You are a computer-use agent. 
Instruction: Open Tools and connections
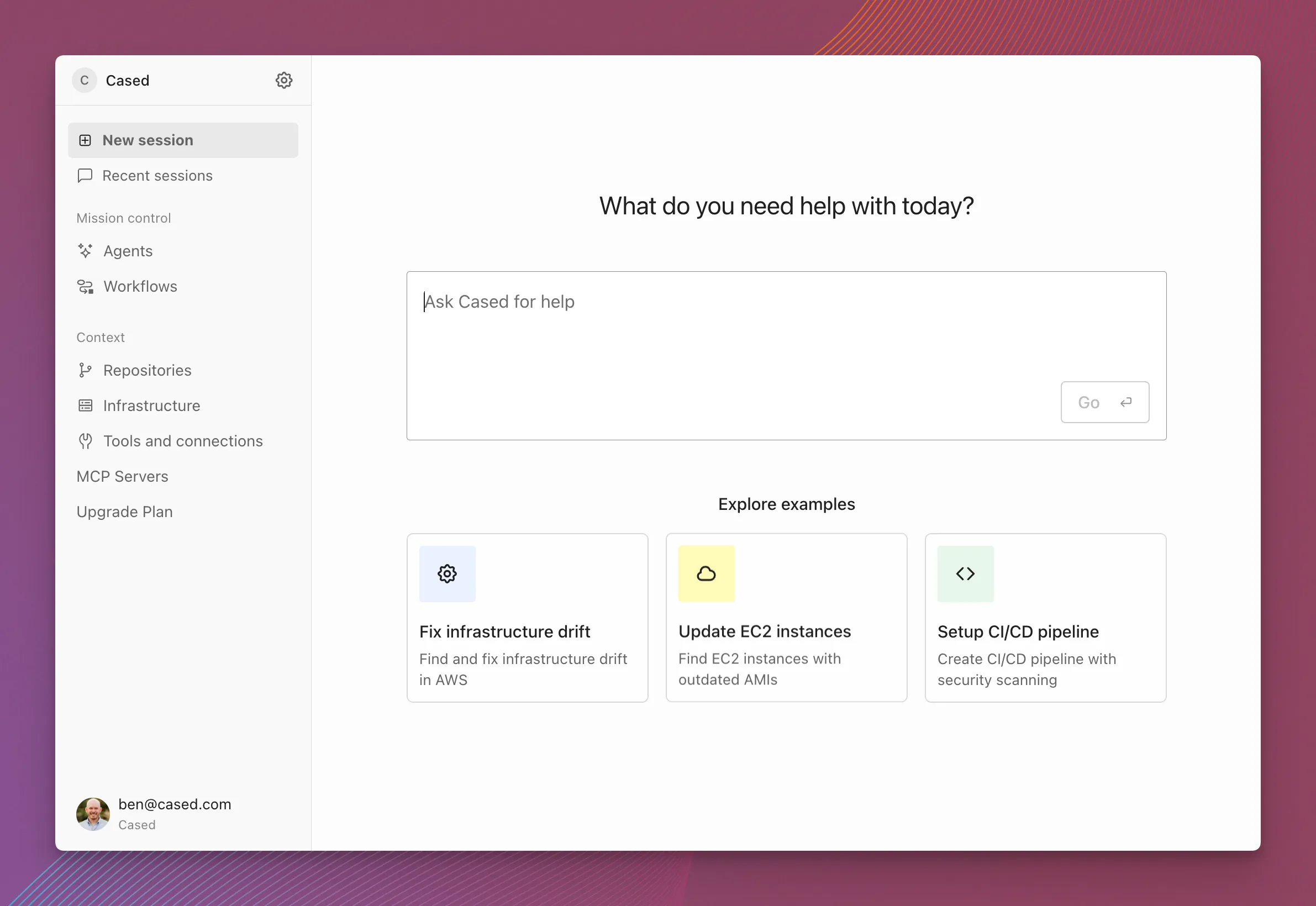183,441
